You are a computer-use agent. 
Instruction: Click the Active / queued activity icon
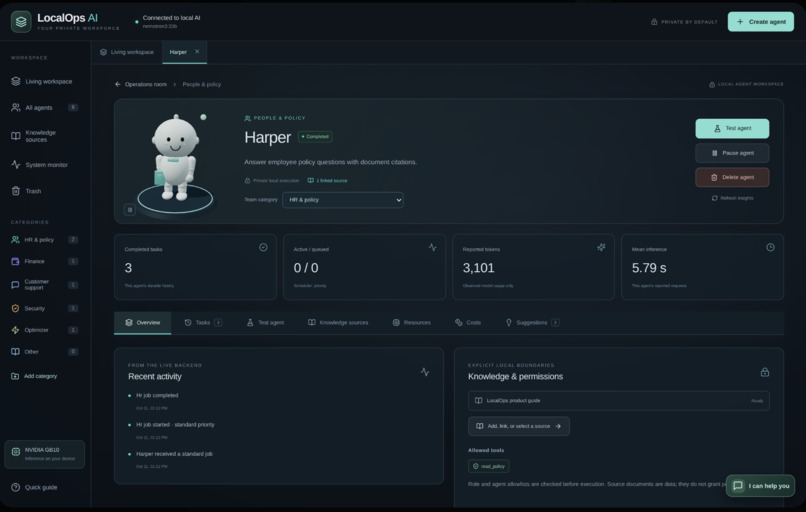click(x=432, y=247)
